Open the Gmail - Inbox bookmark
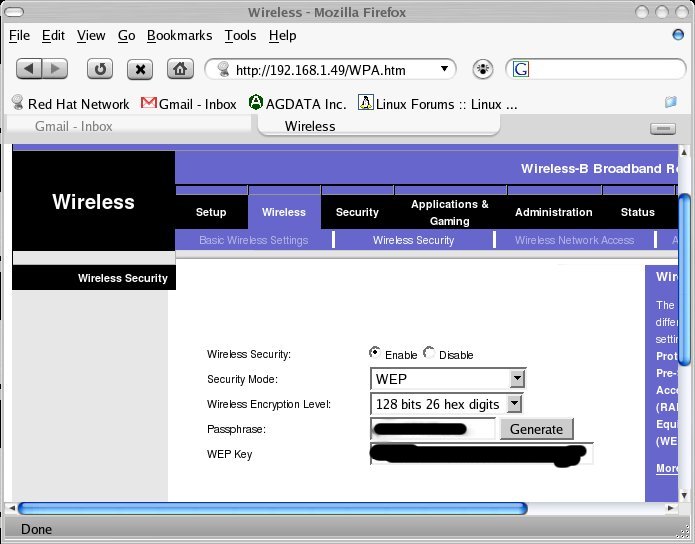 [x=189, y=104]
